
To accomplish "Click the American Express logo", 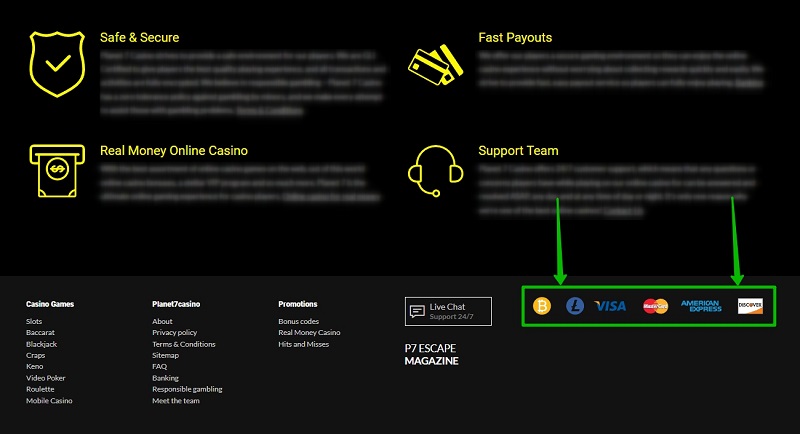I will pos(702,305).
